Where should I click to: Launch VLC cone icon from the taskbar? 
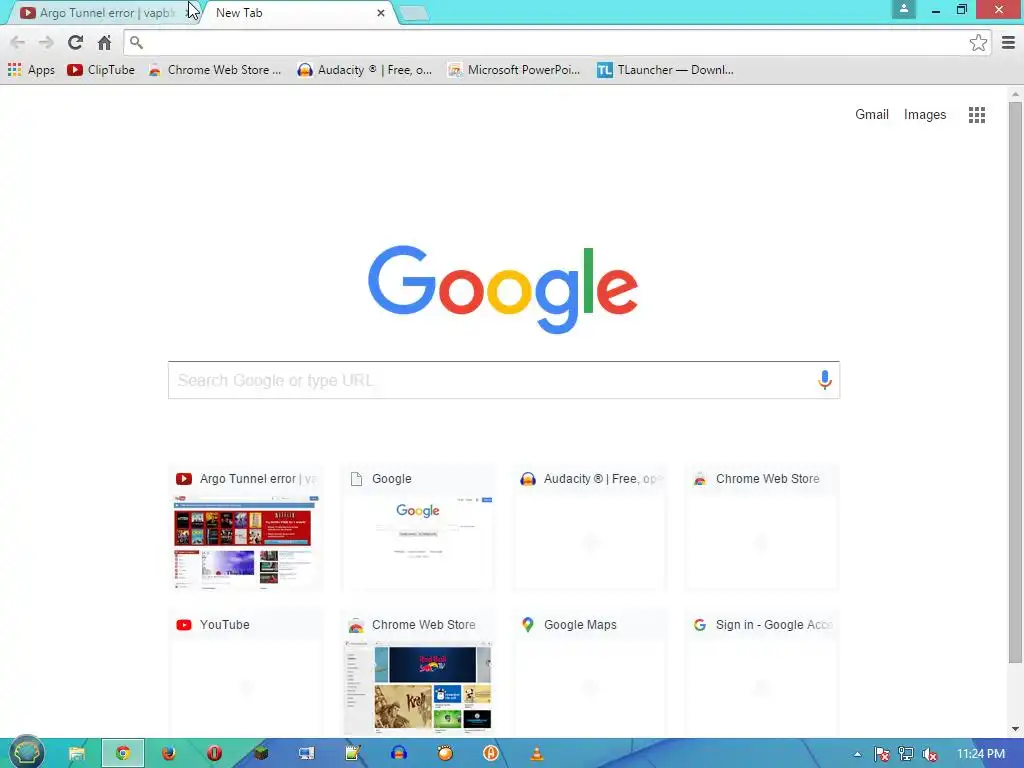coord(536,753)
